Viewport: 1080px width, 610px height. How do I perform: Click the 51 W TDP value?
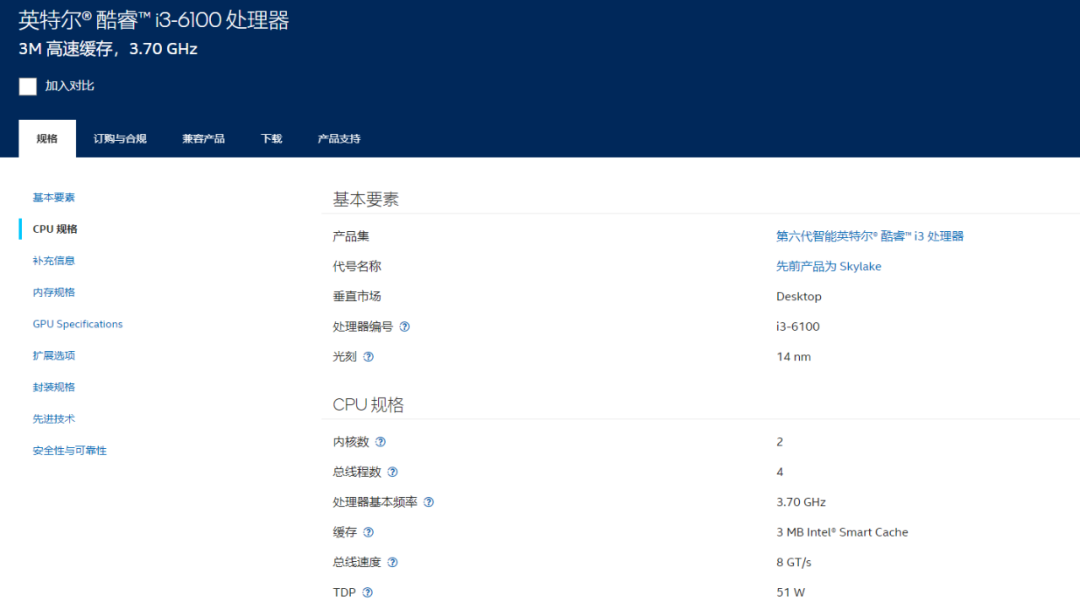791,593
